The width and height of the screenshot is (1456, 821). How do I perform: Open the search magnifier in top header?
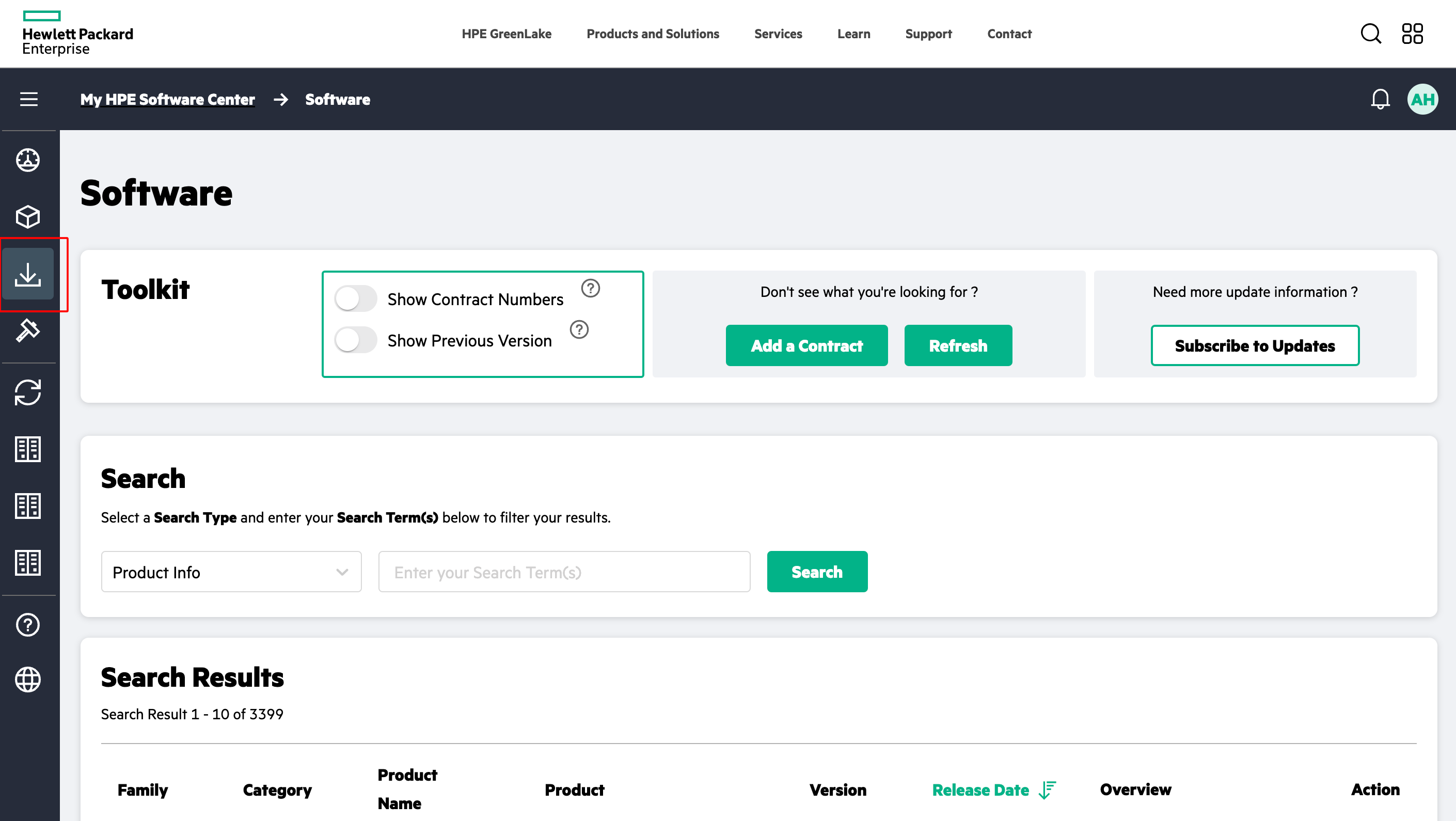pos(1371,34)
